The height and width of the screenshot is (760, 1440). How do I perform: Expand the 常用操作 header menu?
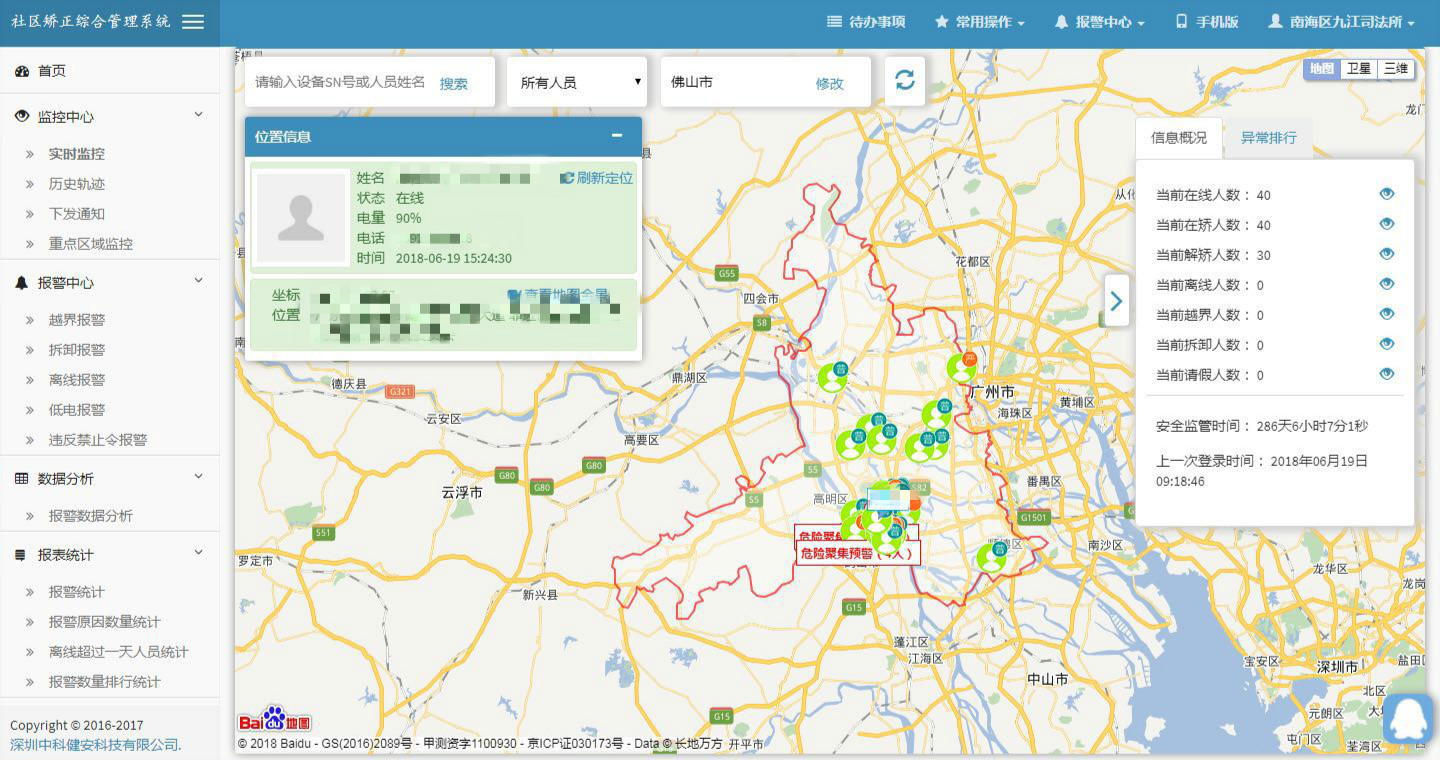pos(979,22)
